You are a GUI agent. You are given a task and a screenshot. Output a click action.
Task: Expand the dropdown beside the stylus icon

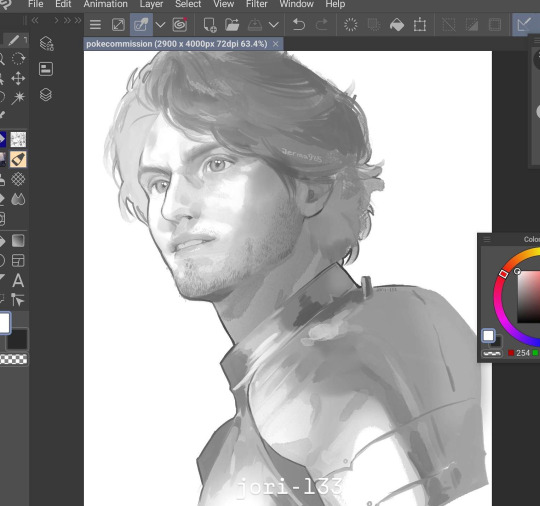pyautogui.click(x=160, y=25)
